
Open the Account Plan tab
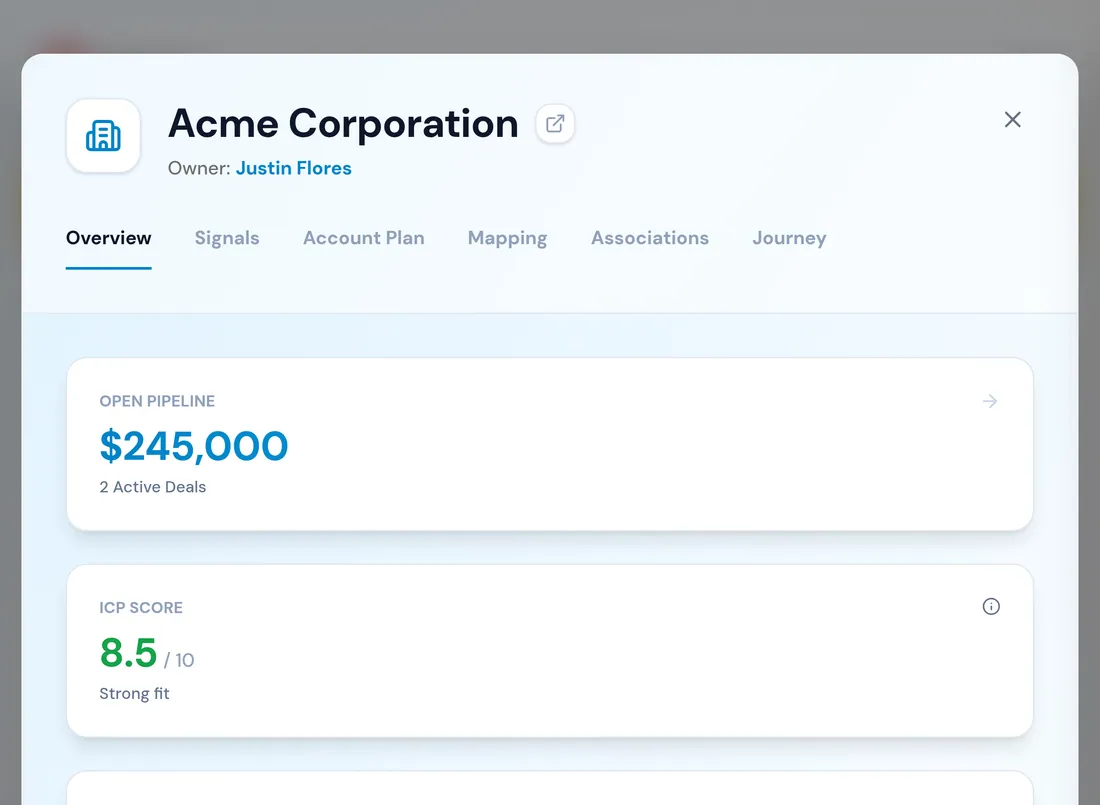(x=363, y=238)
